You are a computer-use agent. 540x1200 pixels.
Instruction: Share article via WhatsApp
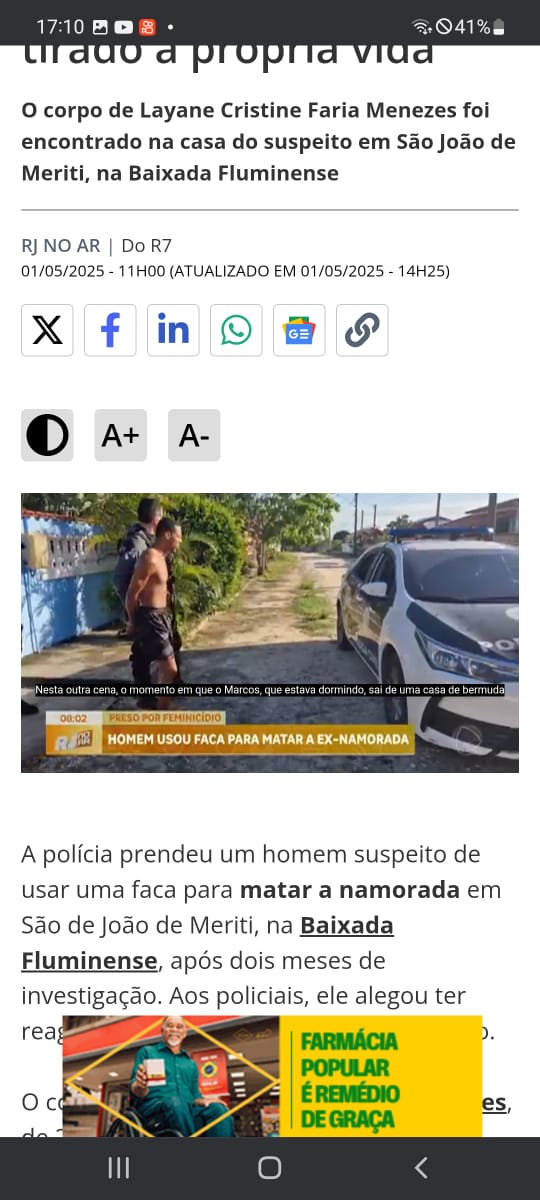pos(236,330)
